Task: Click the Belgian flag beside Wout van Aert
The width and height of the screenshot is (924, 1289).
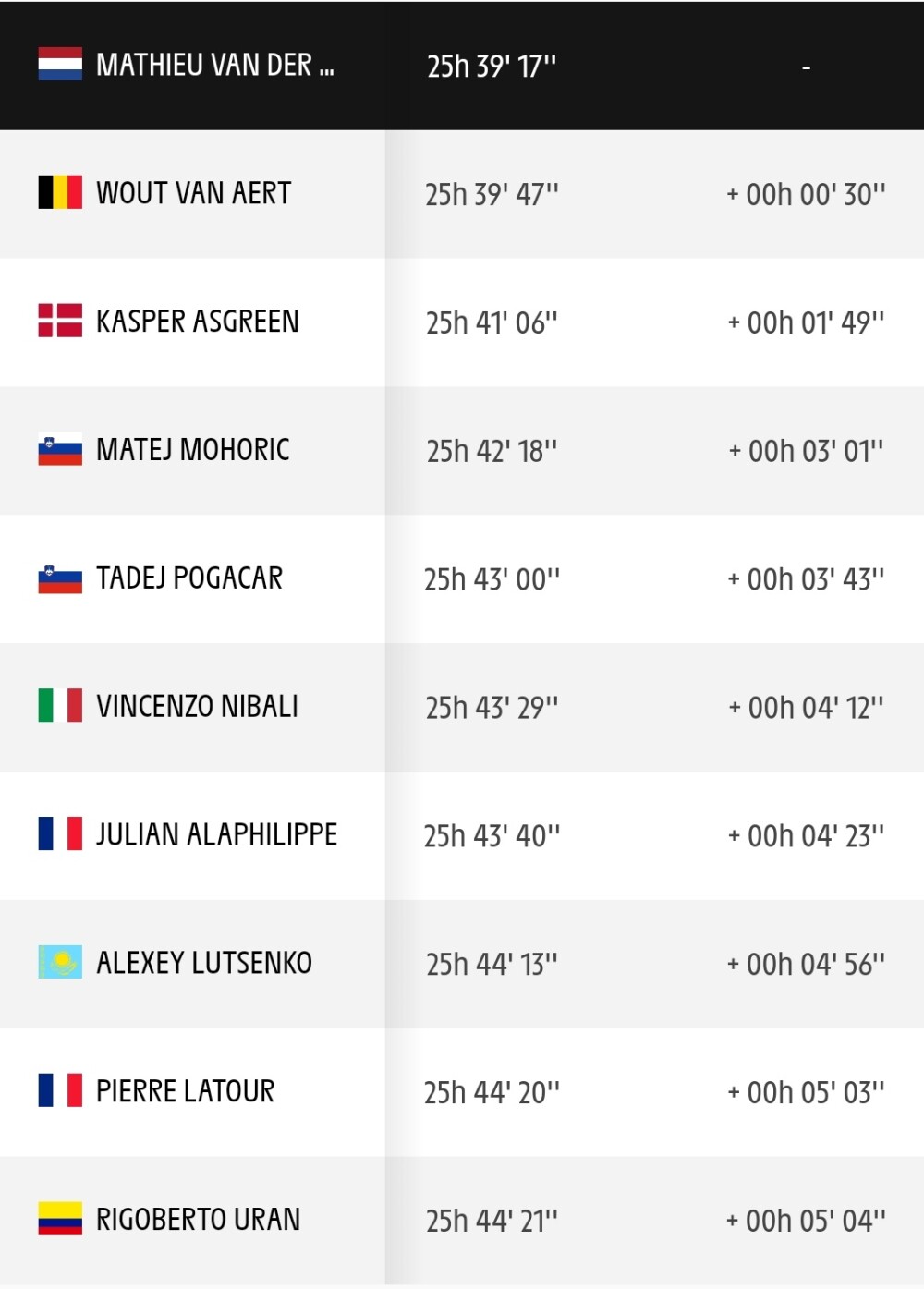Action: pyautogui.click(x=60, y=192)
